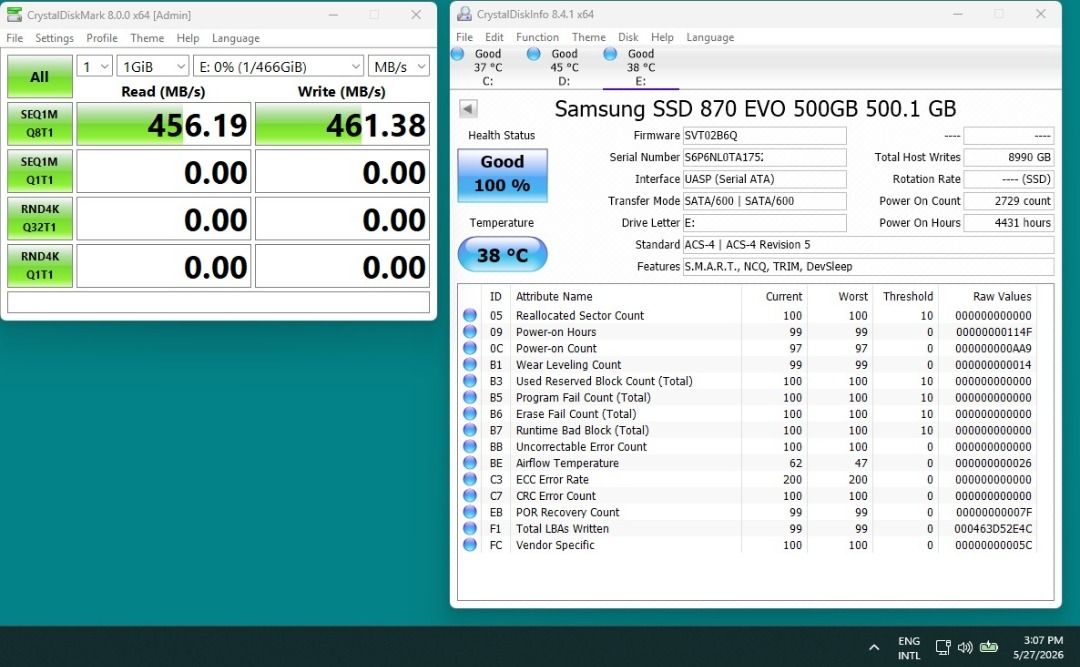Run all benchmarks with the All button
The image size is (1080, 667).
point(39,76)
